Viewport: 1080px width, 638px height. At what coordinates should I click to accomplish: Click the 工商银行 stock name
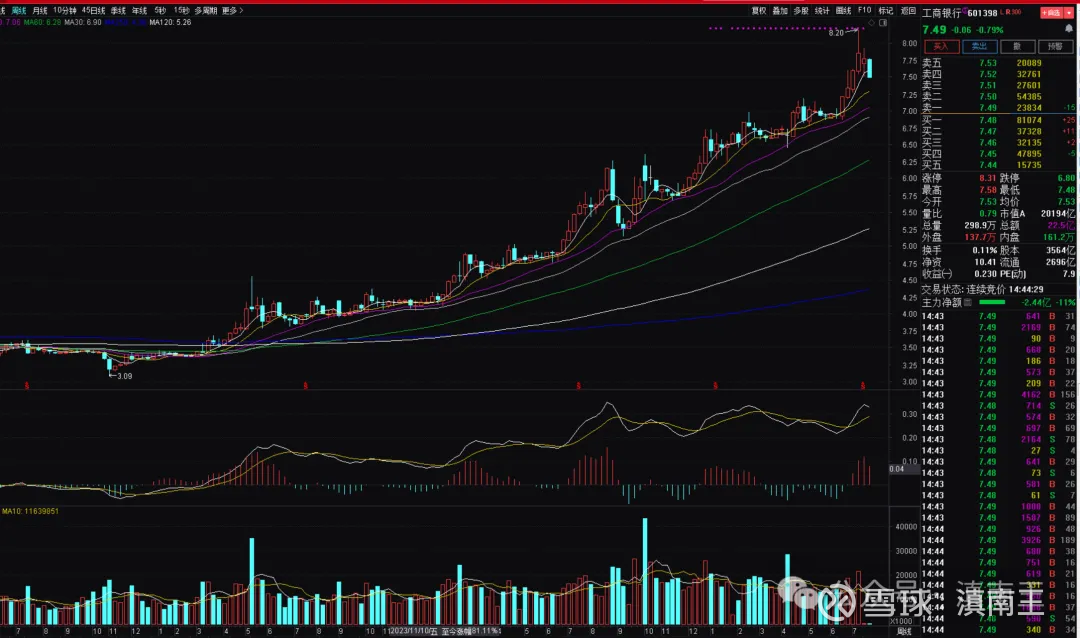[942, 13]
